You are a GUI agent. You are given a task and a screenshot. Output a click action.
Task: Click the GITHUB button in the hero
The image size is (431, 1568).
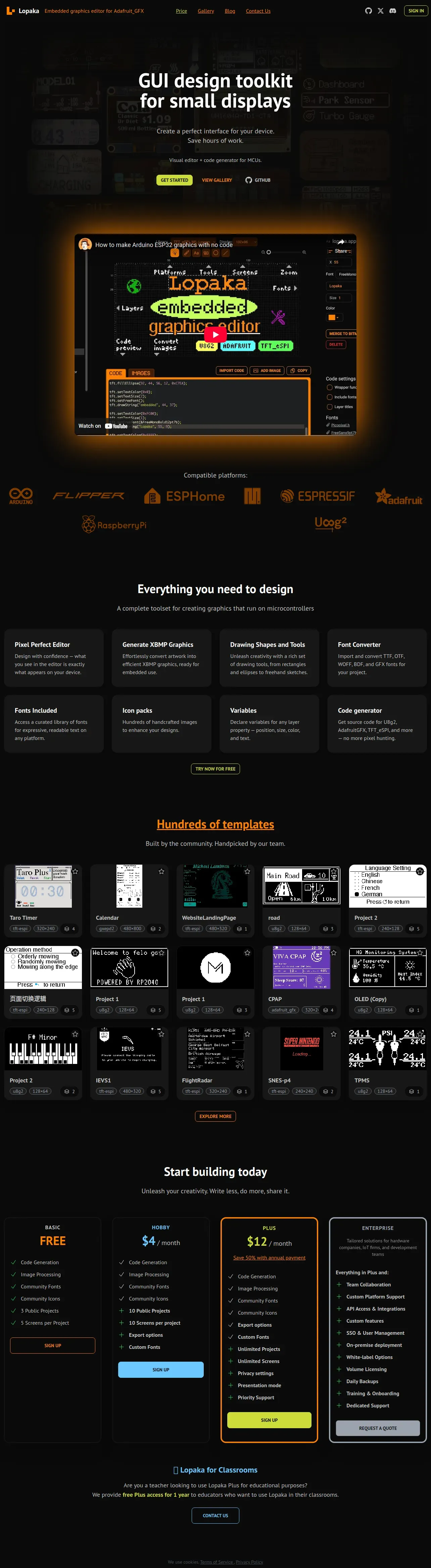(x=258, y=180)
